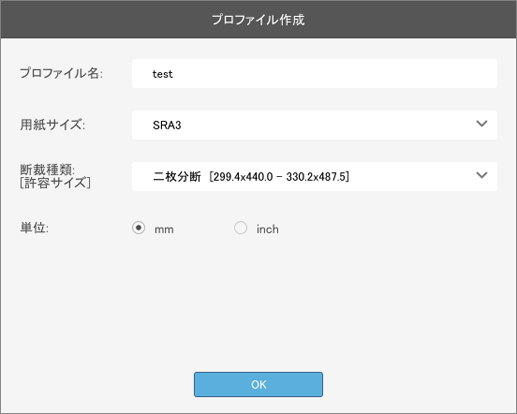The image size is (517, 414).
Task: Confirm profile creation with OK button
Action: pos(258,384)
